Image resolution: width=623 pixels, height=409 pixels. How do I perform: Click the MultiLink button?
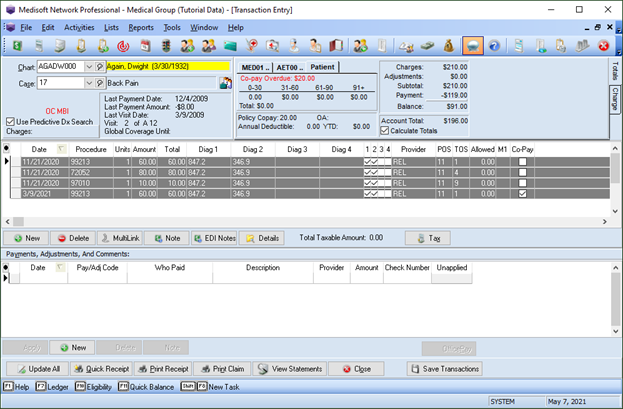[120, 238]
